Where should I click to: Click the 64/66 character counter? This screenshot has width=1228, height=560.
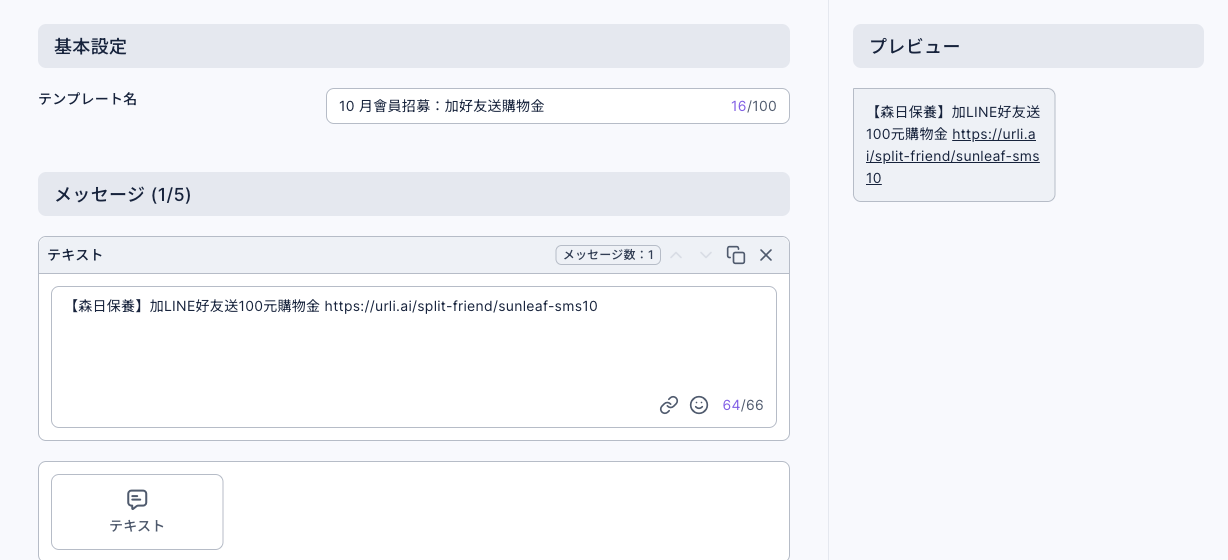point(743,405)
